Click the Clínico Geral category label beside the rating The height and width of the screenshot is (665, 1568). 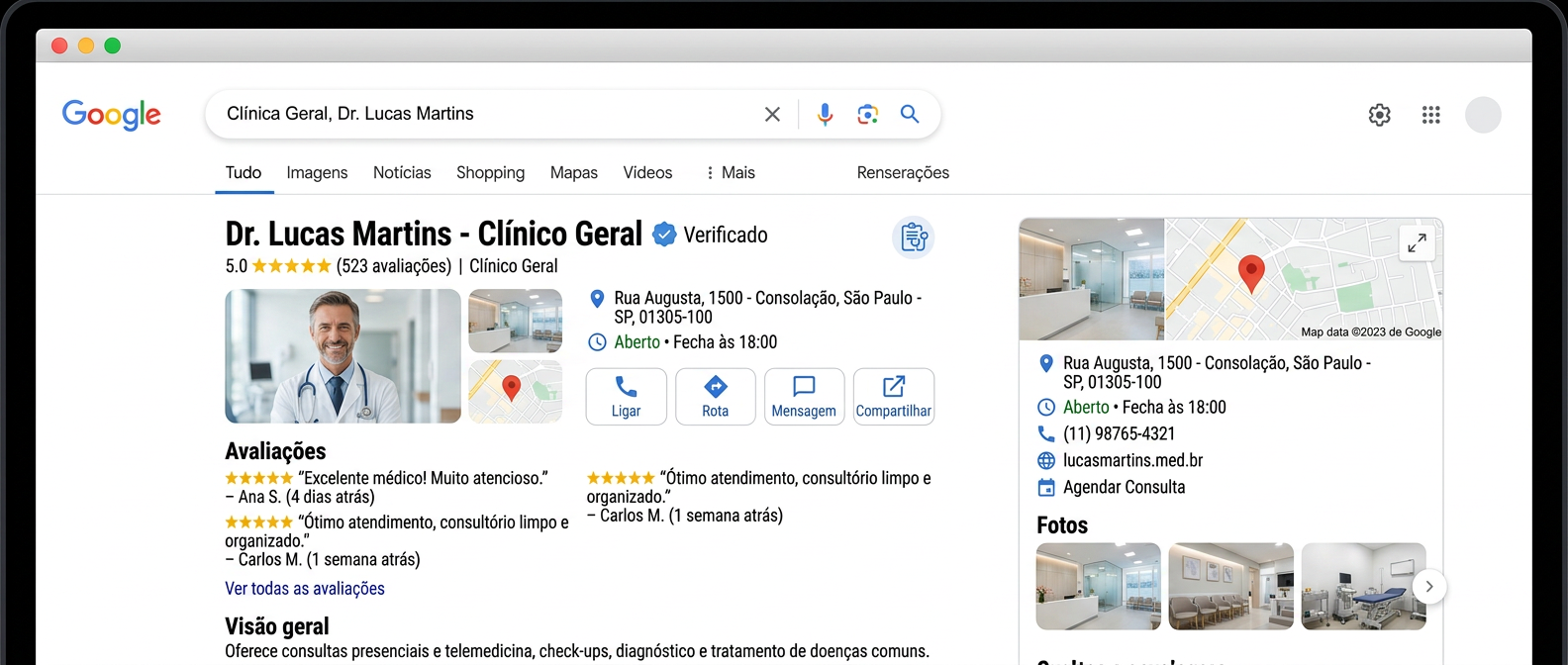pyautogui.click(x=514, y=266)
